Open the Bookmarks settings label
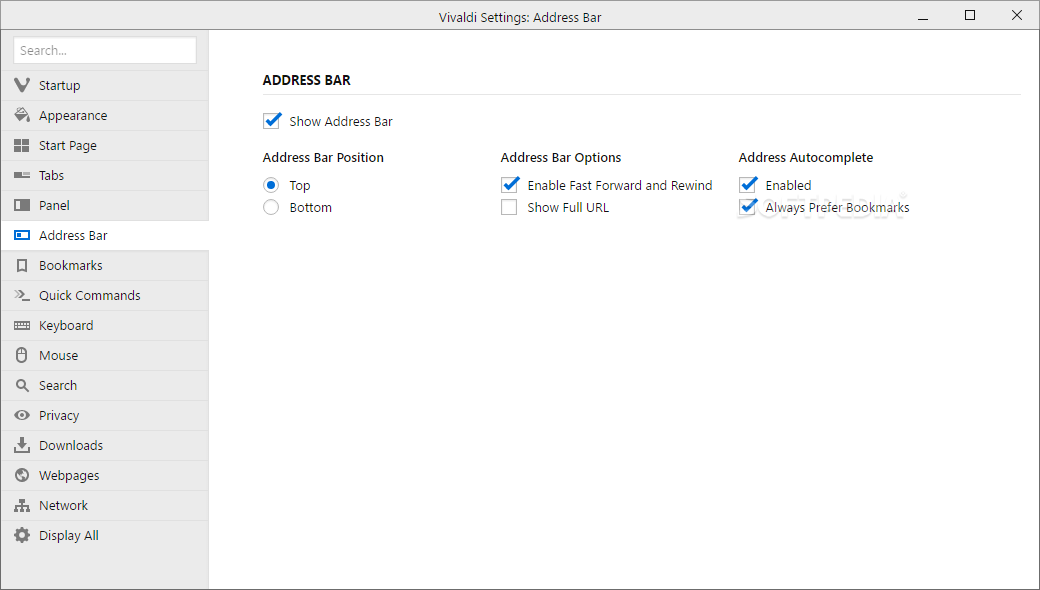The image size is (1040, 590). click(70, 265)
